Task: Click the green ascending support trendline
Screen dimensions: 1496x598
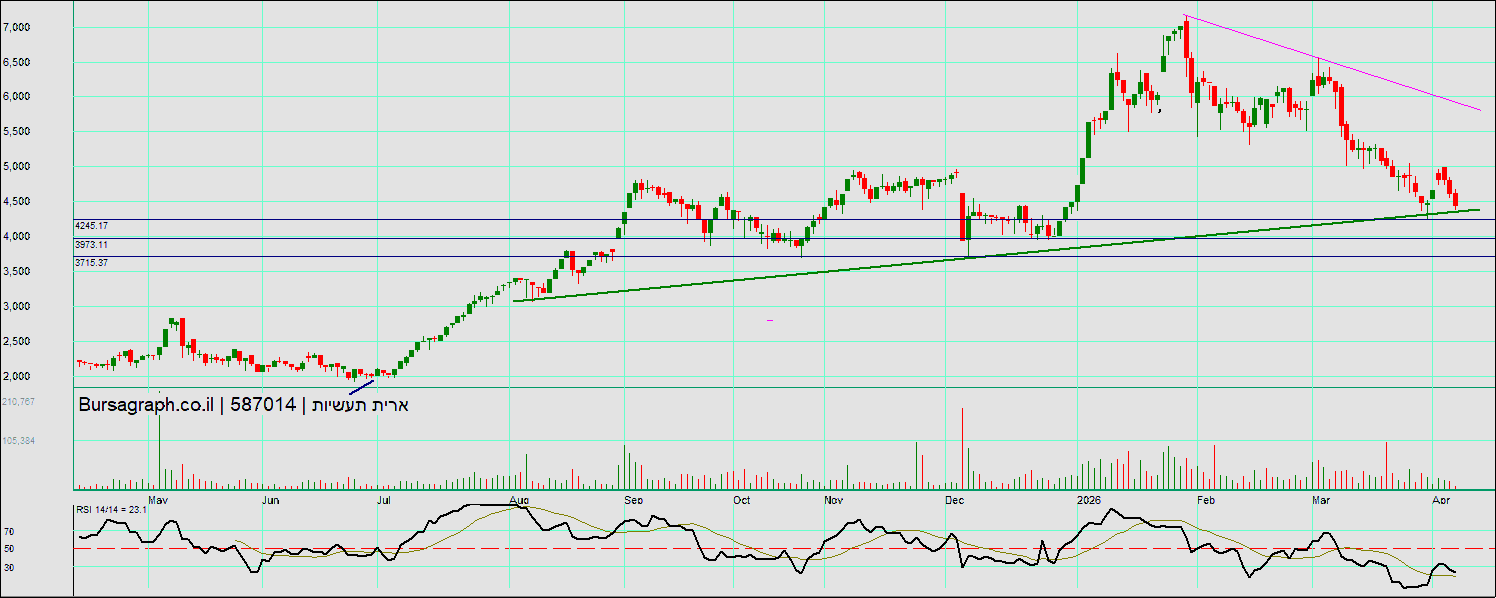Action: (x=800, y=272)
